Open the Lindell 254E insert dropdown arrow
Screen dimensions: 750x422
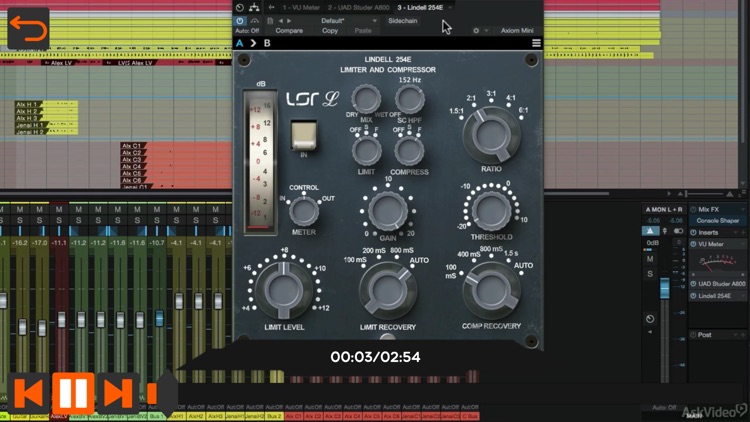pos(743,296)
